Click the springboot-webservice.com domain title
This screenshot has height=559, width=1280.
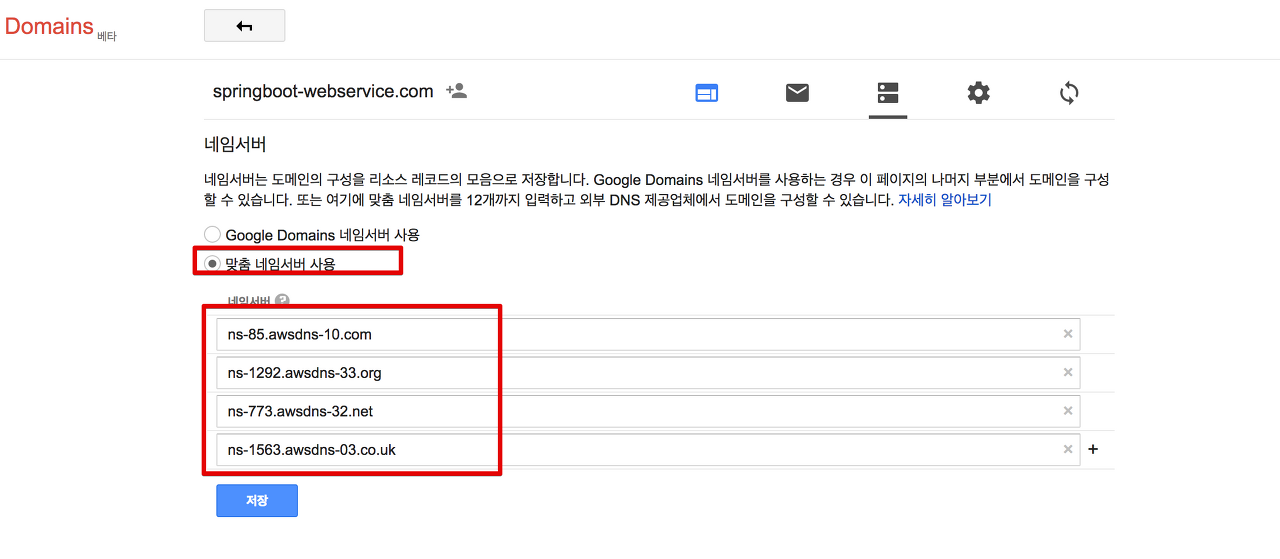tap(323, 91)
